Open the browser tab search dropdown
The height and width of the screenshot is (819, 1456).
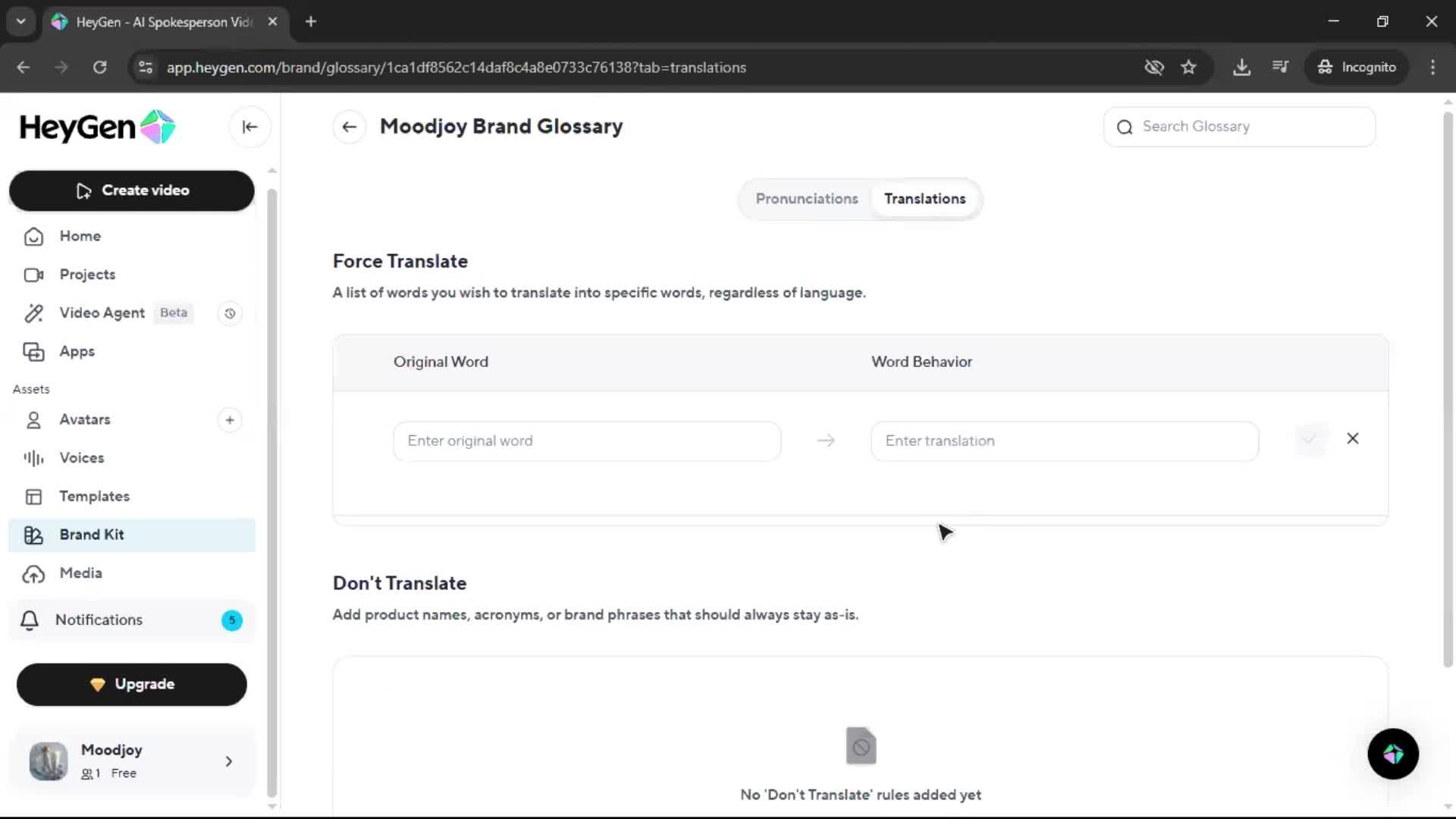point(21,22)
